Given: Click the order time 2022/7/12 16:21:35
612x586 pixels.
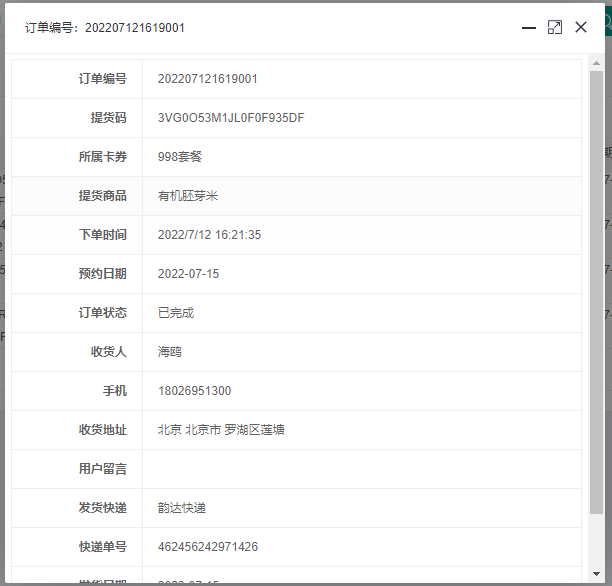Looking at the screenshot, I should click(x=209, y=235).
